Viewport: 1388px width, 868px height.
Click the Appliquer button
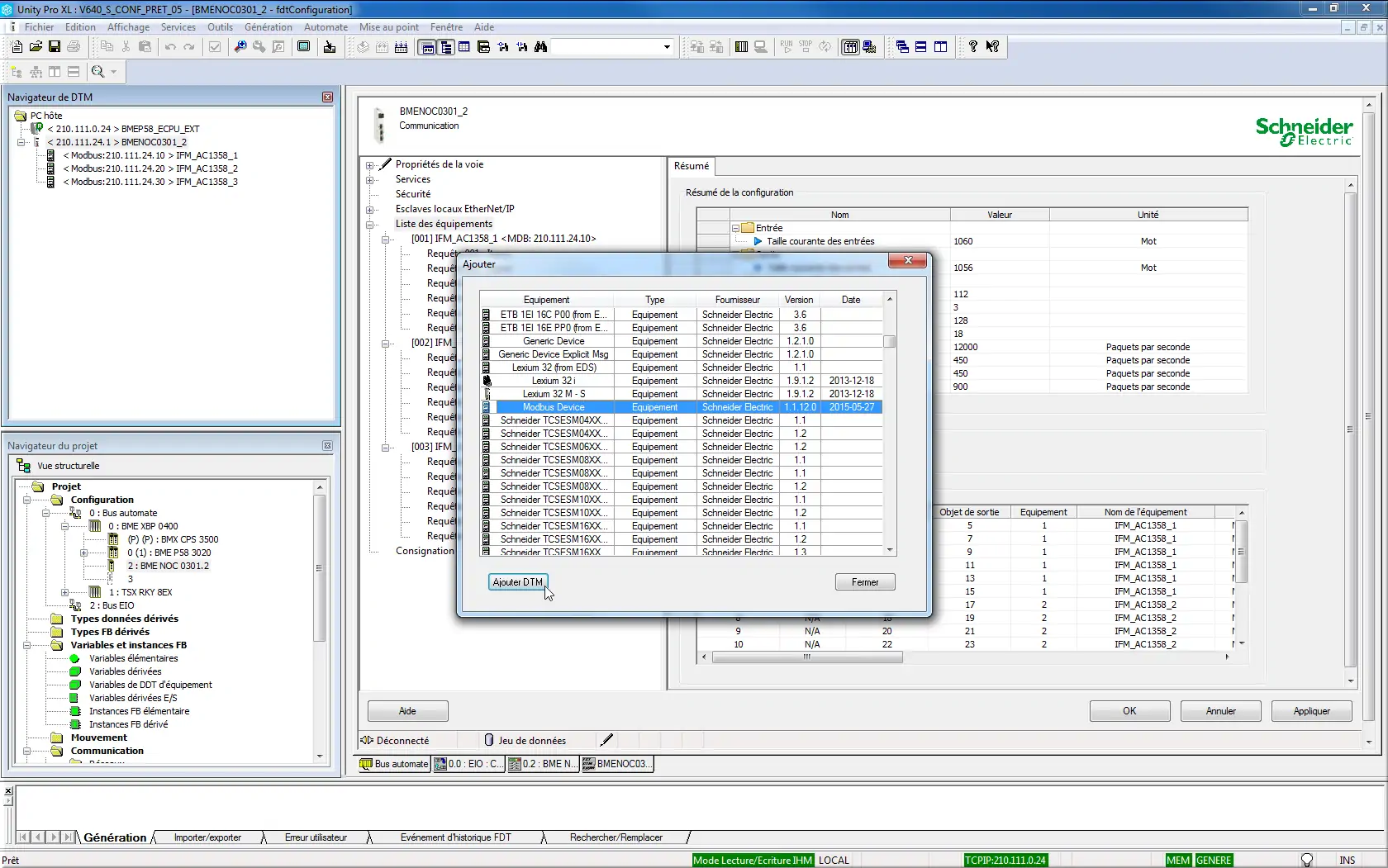coord(1311,711)
